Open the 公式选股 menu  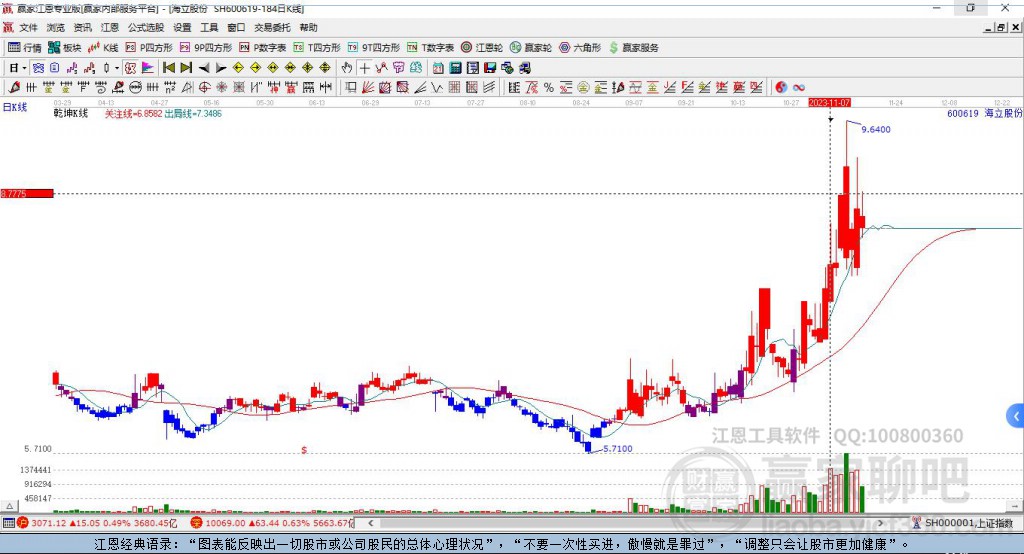146,27
